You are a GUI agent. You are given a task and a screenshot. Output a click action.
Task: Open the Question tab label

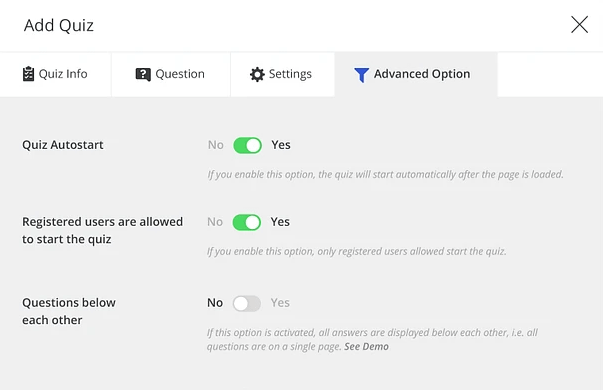coord(180,74)
